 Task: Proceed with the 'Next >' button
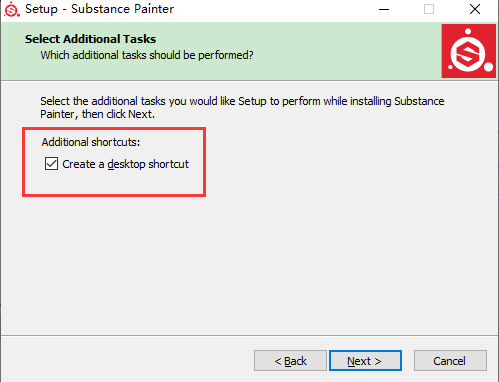[365, 361]
